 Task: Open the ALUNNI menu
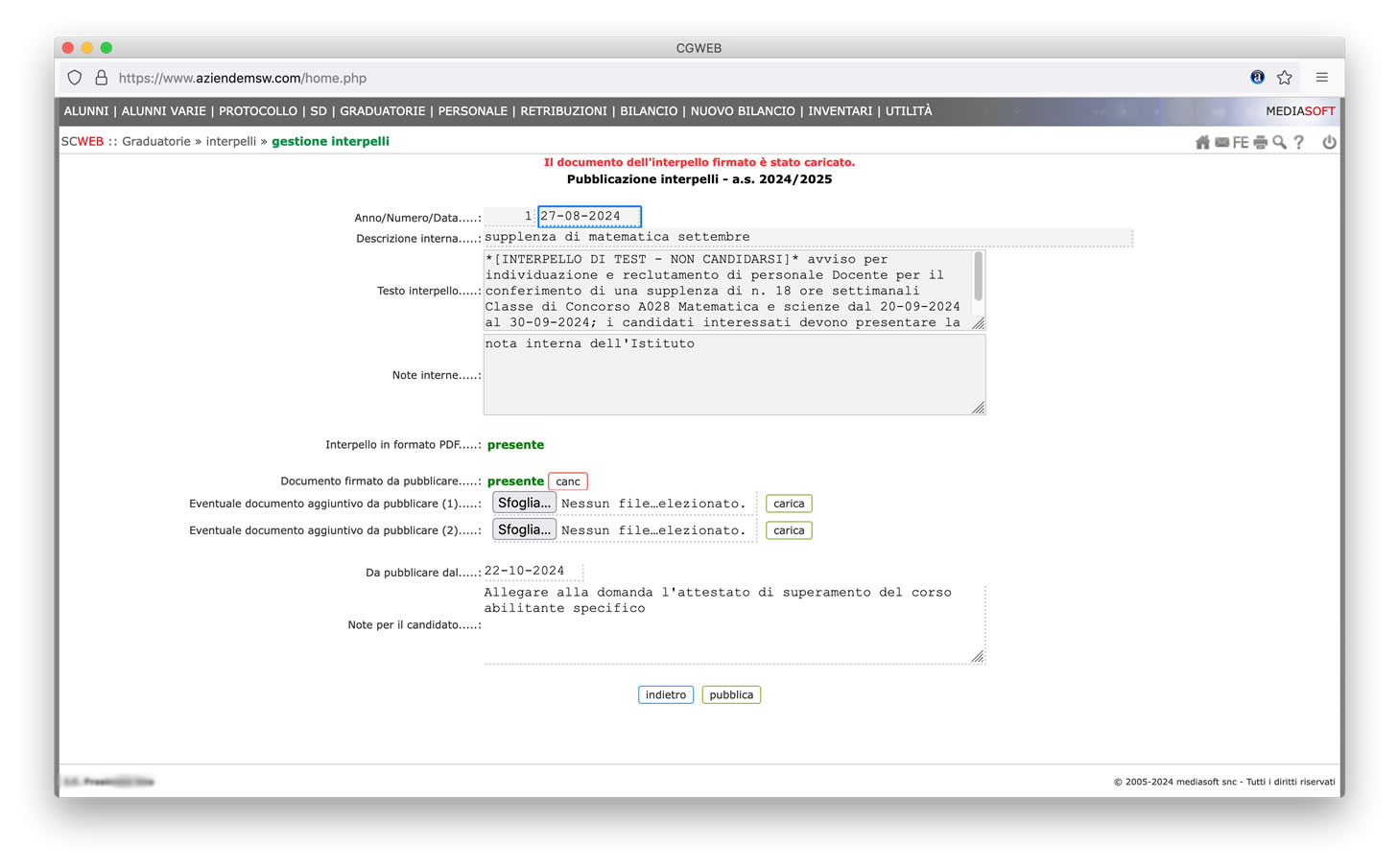[x=86, y=111]
